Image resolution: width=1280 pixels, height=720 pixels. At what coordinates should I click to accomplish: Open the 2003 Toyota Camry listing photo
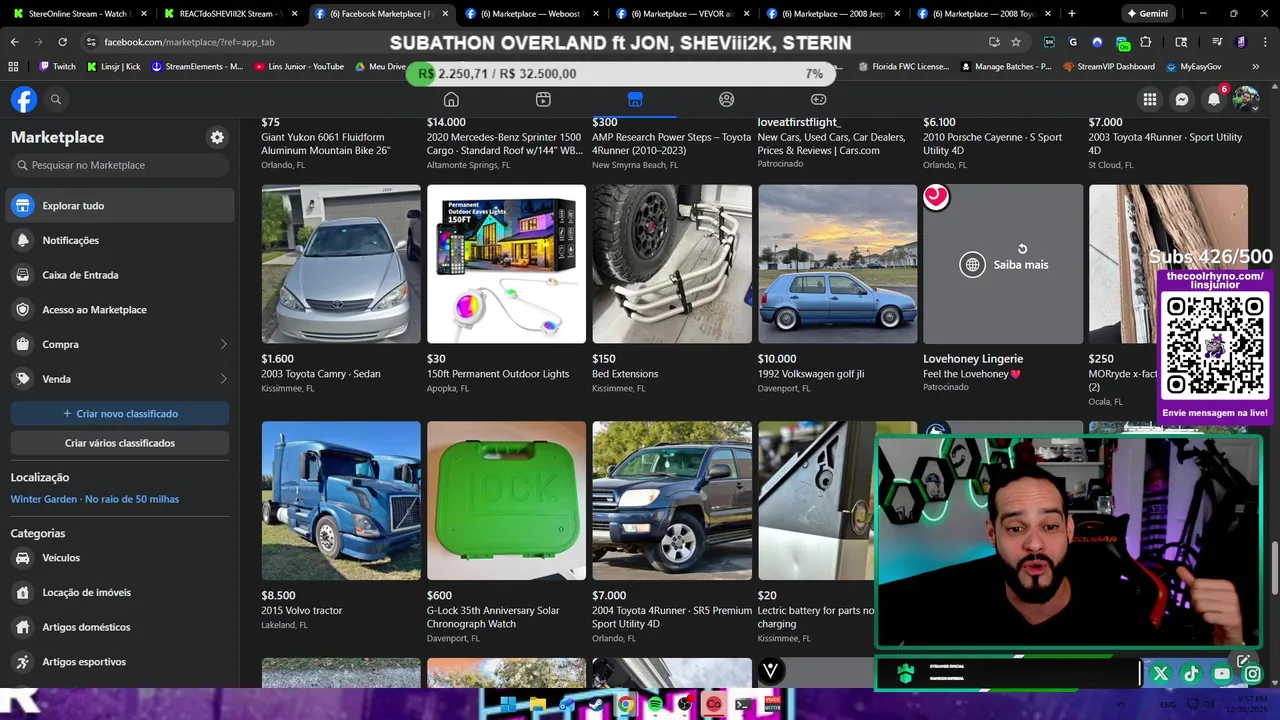point(341,264)
